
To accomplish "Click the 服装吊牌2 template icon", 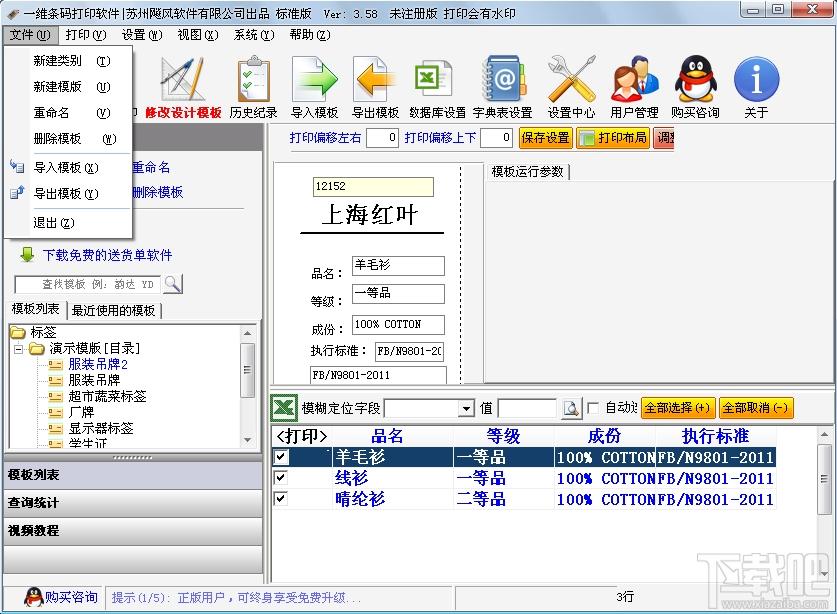I will click(56, 365).
